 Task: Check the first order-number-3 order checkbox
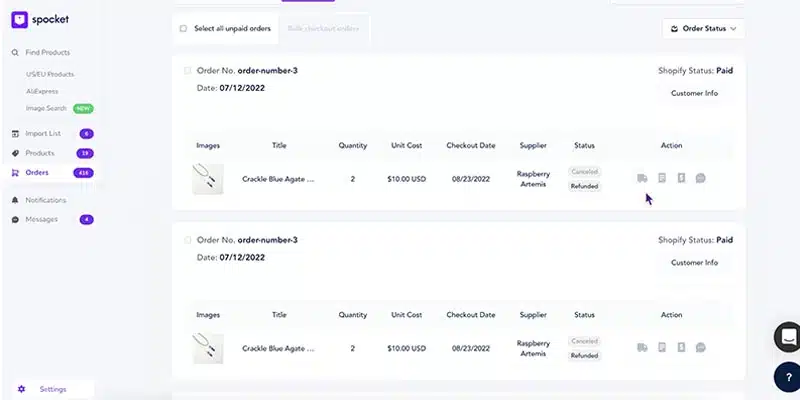[x=187, y=71]
